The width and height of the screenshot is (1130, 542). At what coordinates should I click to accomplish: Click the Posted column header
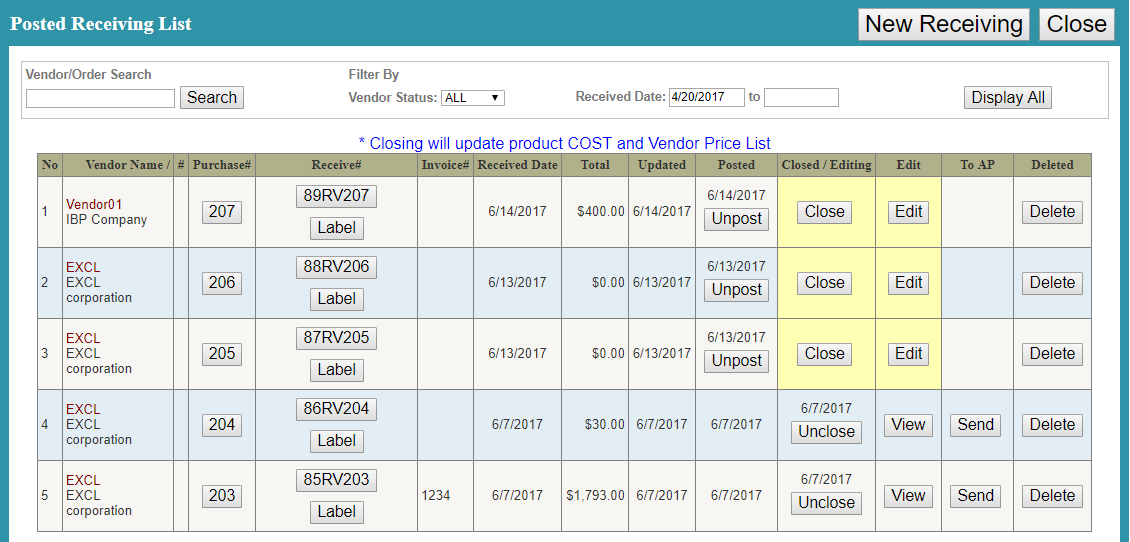(737, 165)
